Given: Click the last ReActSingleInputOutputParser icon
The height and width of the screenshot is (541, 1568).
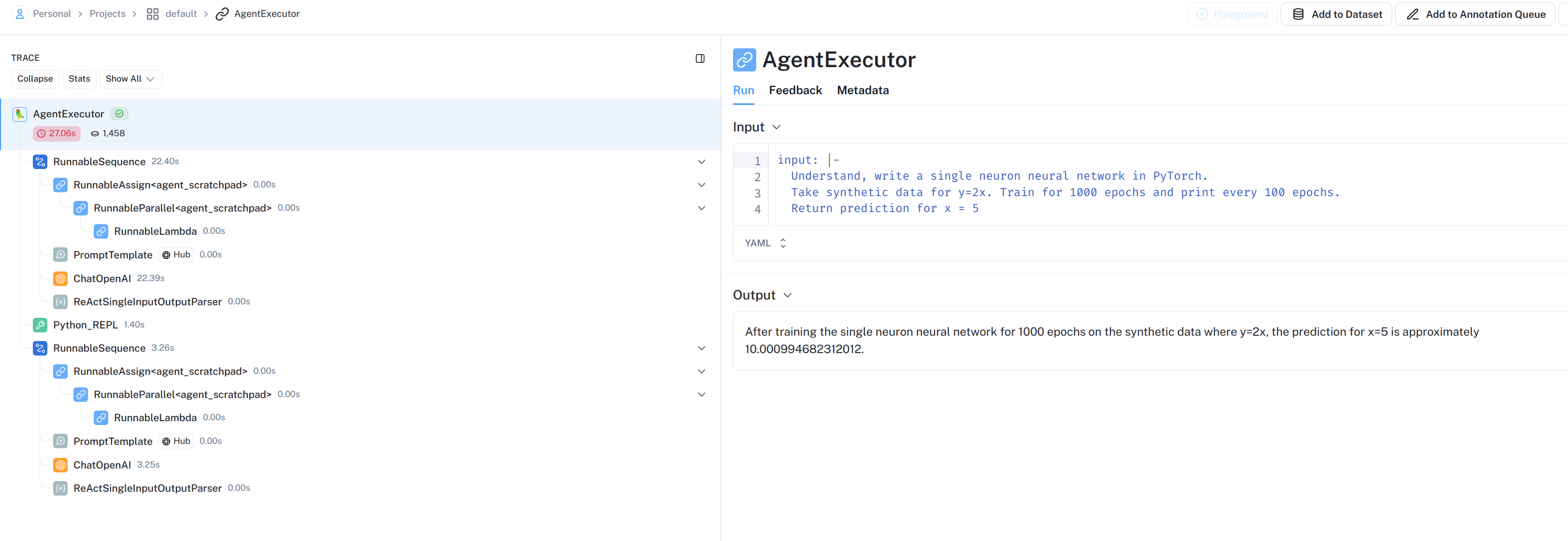Looking at the screenshot, I should pos(60,488).
